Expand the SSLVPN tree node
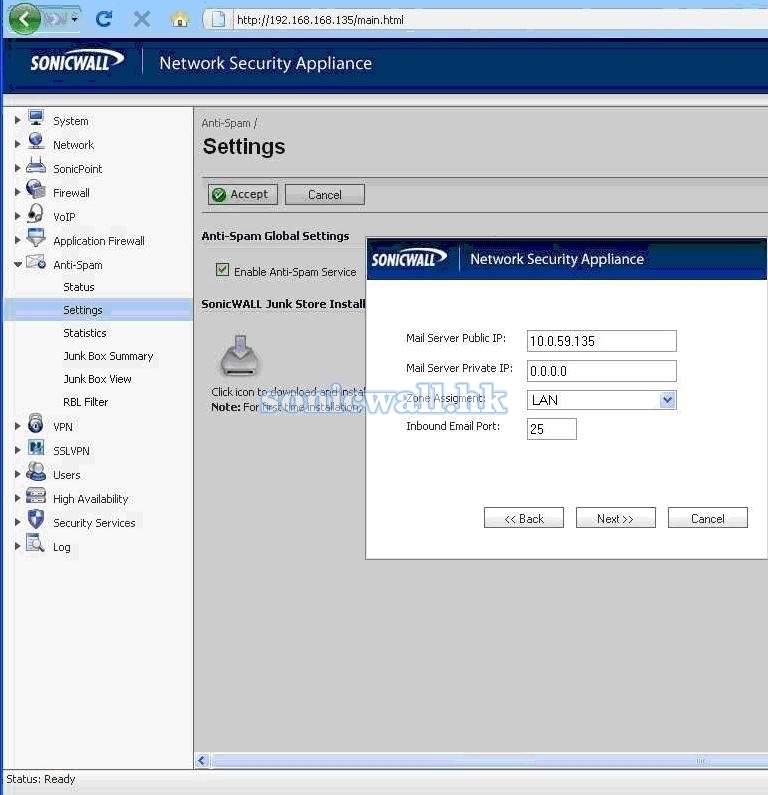Image resolution: width=768 pixels, height=795 pixels. pos(17,450)
